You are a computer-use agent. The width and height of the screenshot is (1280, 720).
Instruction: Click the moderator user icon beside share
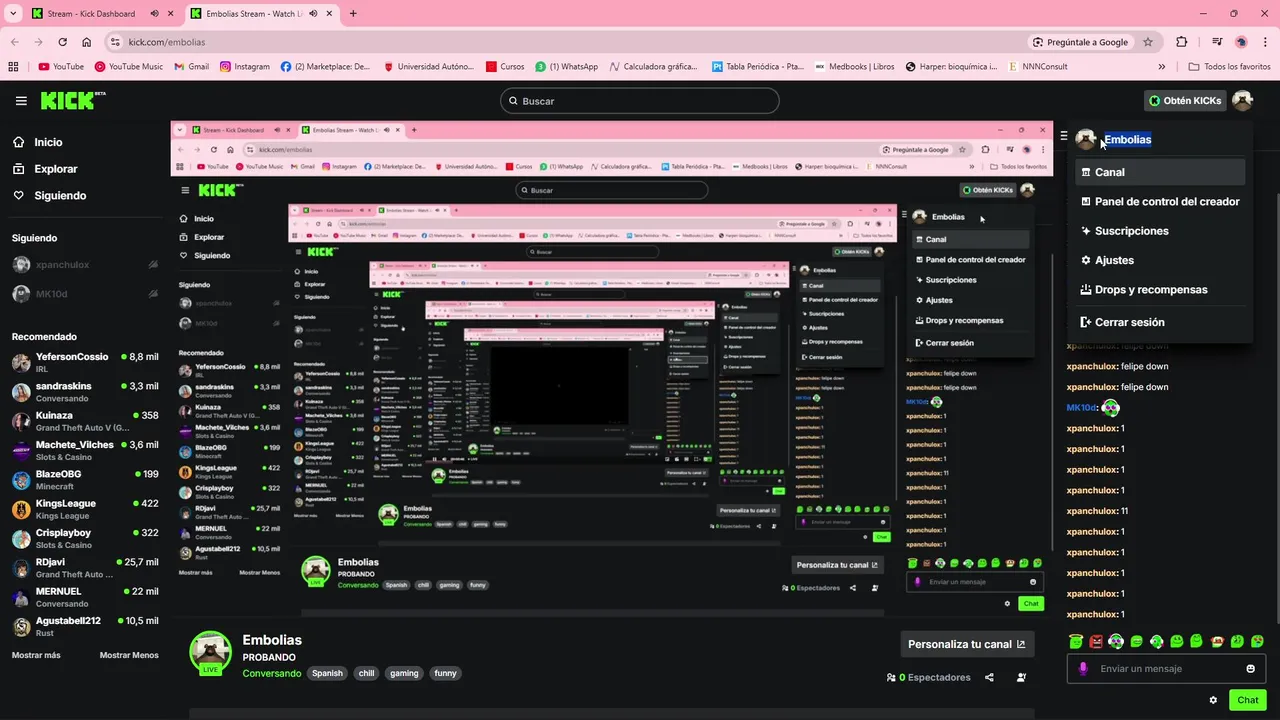click(x=1021, y=677)
